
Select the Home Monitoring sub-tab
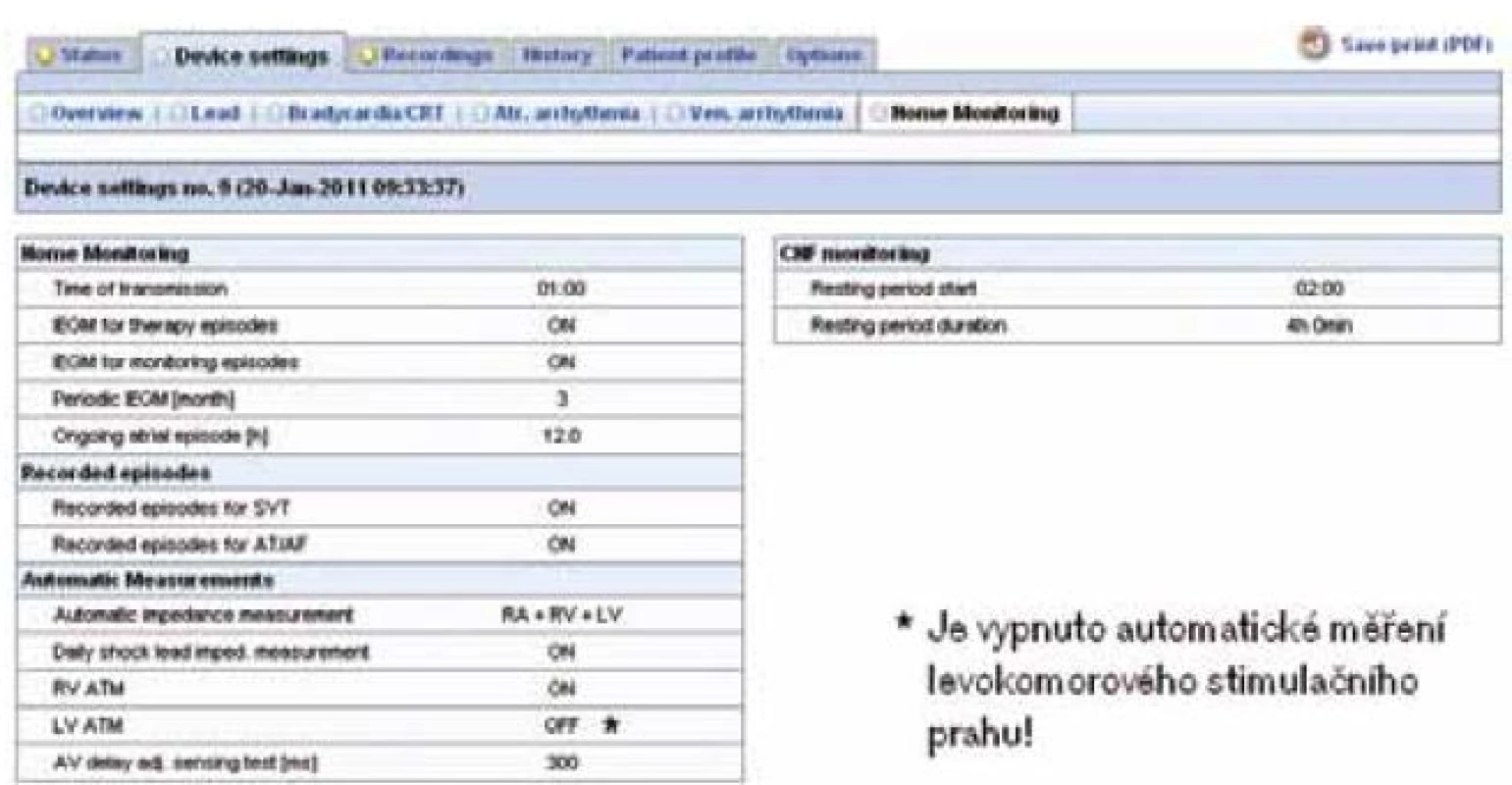[x=966, y=113]
